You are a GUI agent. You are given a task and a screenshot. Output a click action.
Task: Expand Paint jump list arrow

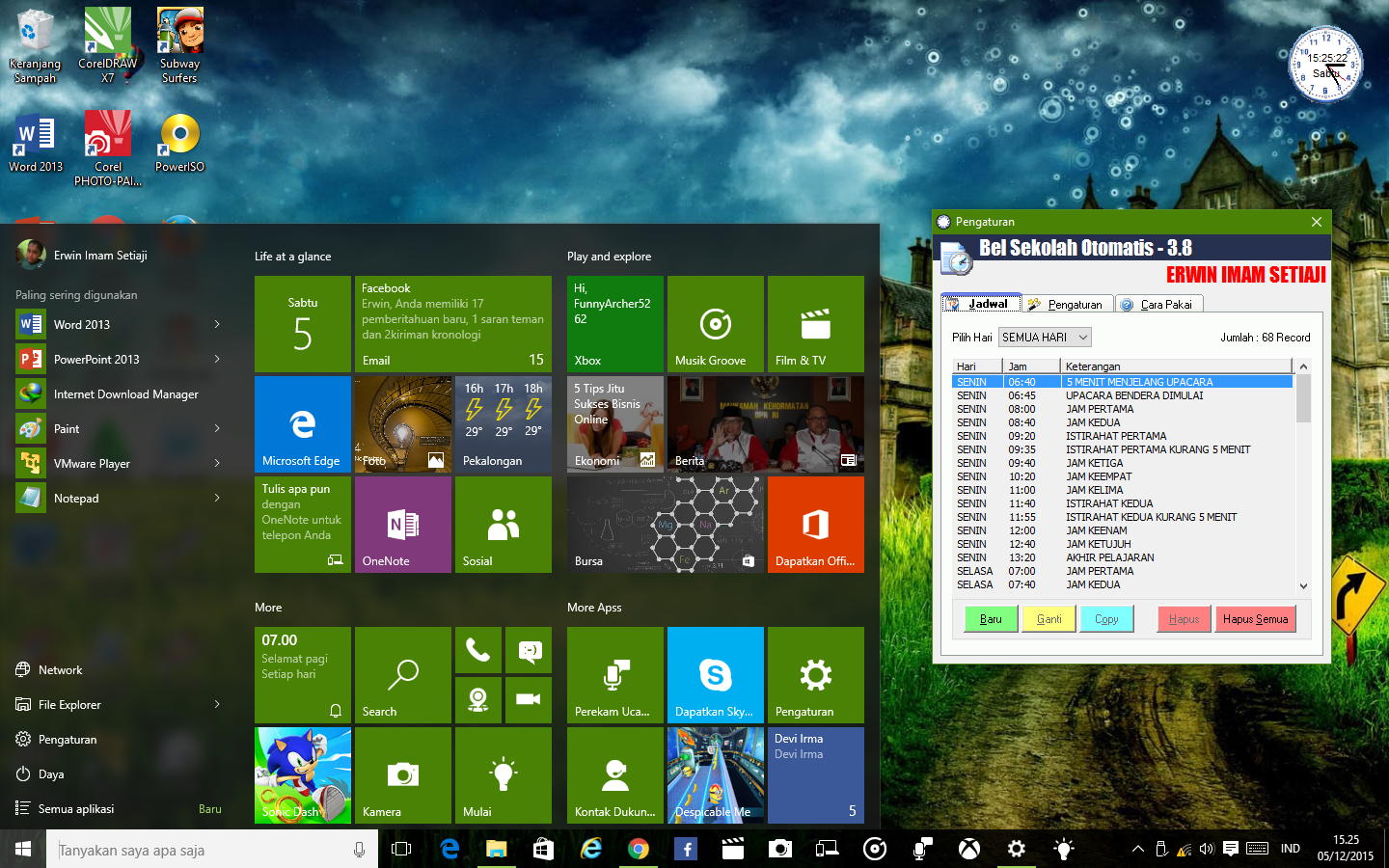pos(217,428)
